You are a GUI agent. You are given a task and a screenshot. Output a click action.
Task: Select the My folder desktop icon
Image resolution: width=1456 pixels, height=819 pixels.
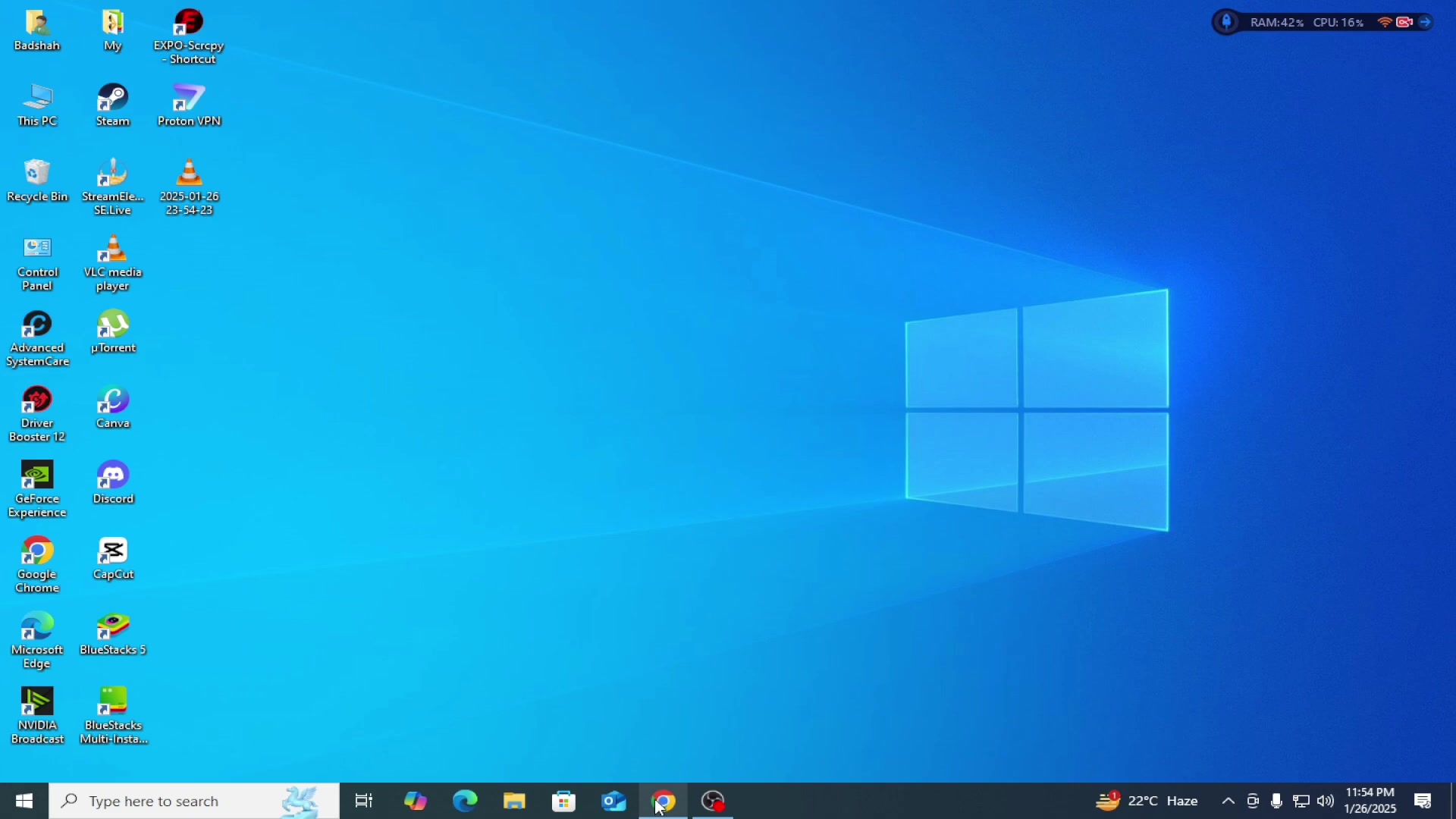[x=113, y=30]
